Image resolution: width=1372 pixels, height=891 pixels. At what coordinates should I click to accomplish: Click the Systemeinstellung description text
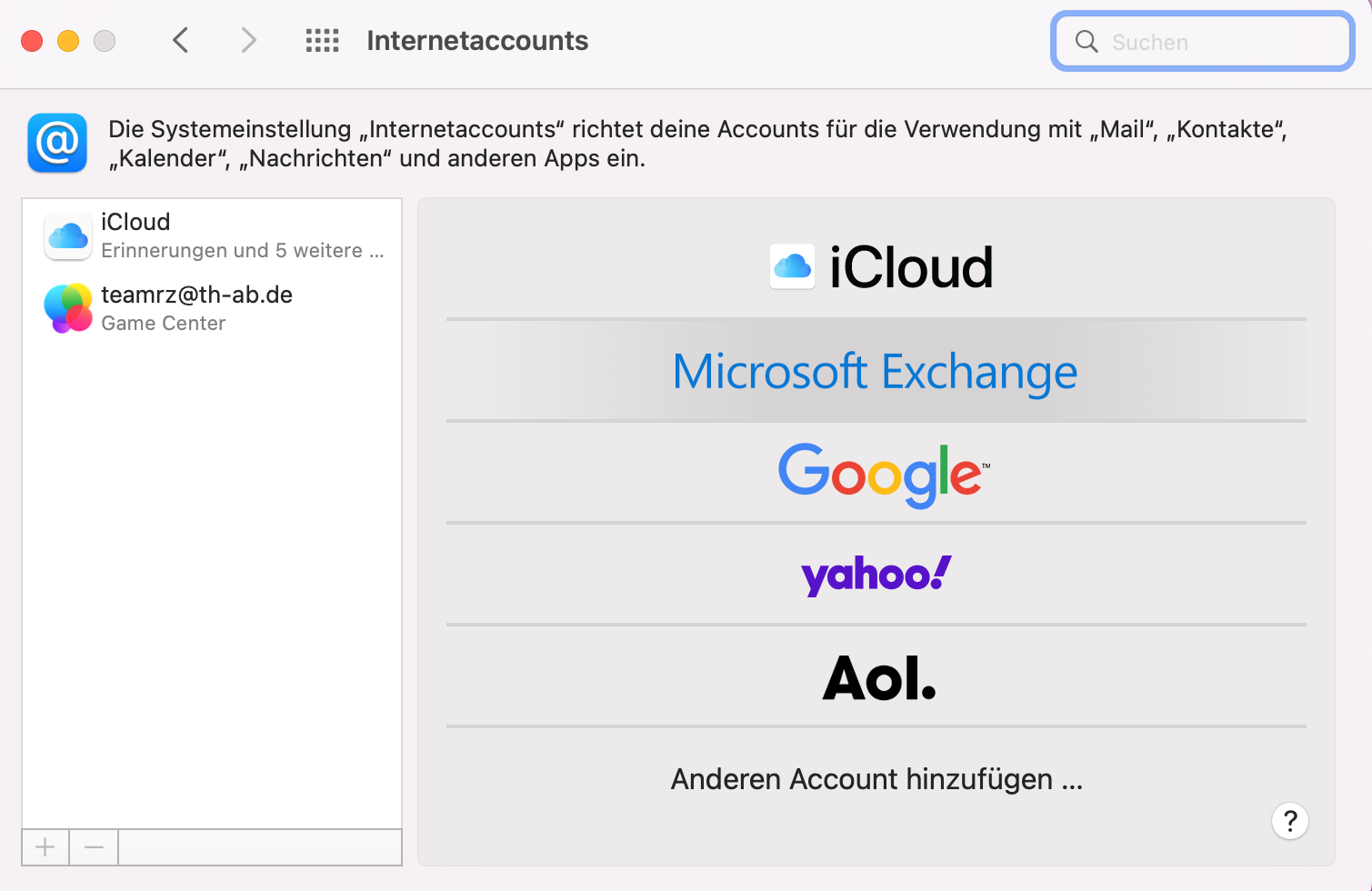tap(697, 144)
